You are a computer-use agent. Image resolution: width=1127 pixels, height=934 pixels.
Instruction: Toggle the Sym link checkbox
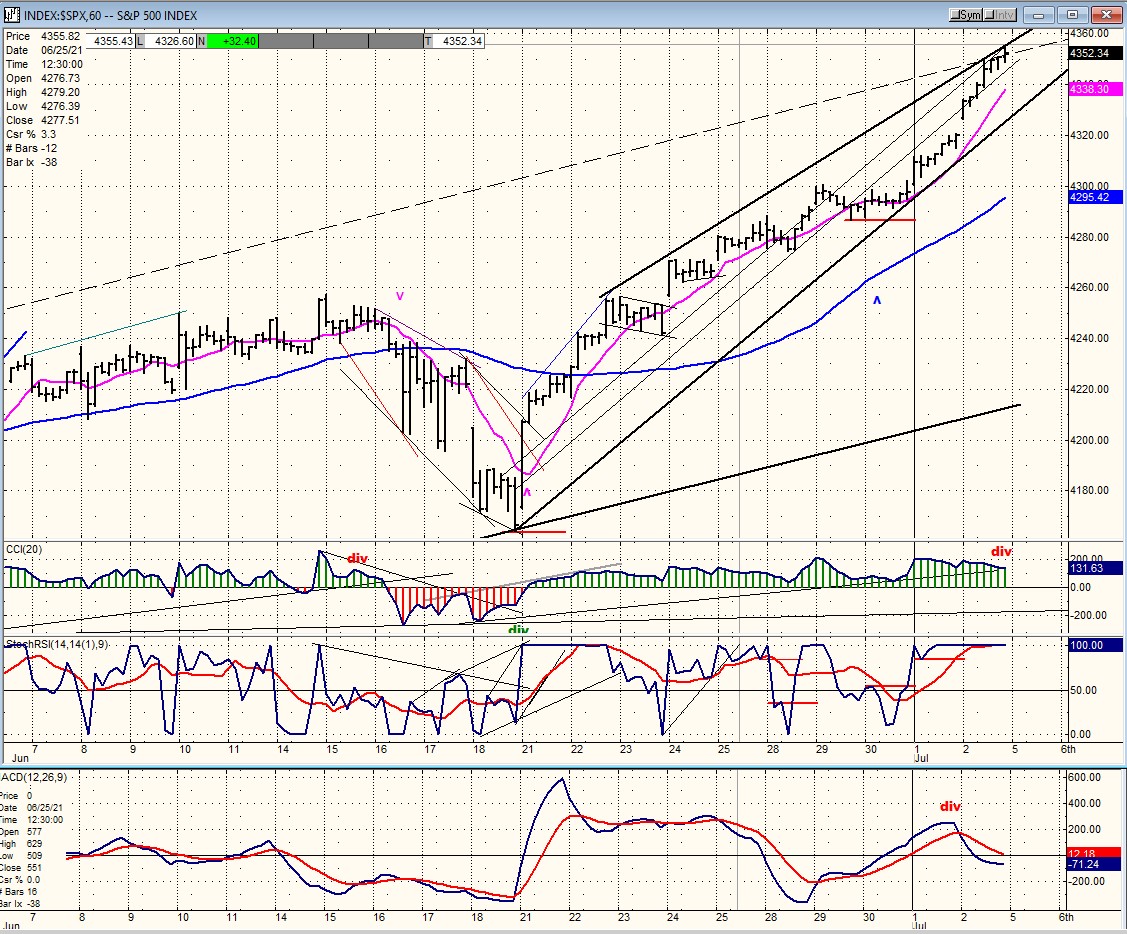[x=966, y=14]
